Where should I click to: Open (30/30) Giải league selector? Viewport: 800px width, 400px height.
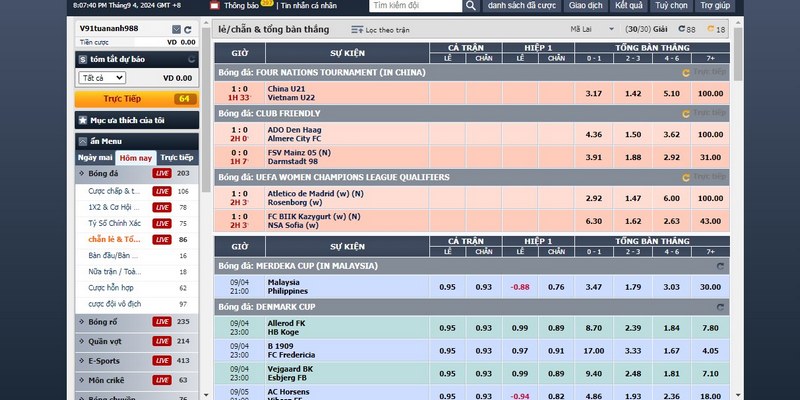pyautogui.click(x=646, y=30)
